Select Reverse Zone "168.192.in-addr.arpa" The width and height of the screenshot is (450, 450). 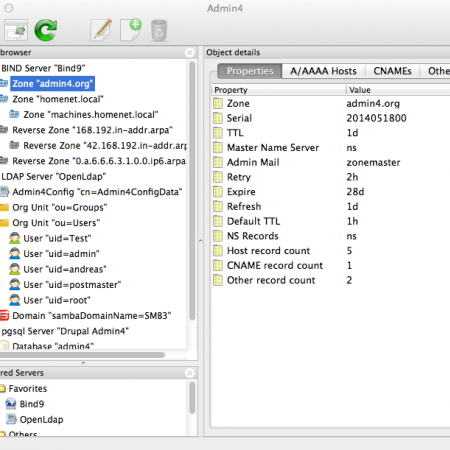coord(92,130)
